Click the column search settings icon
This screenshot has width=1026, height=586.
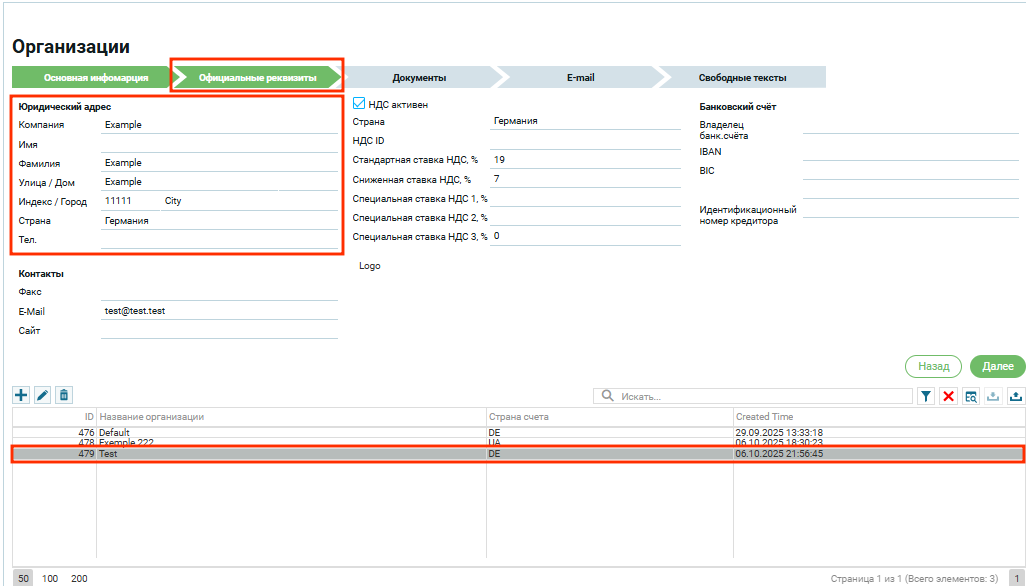pos(971,397)
